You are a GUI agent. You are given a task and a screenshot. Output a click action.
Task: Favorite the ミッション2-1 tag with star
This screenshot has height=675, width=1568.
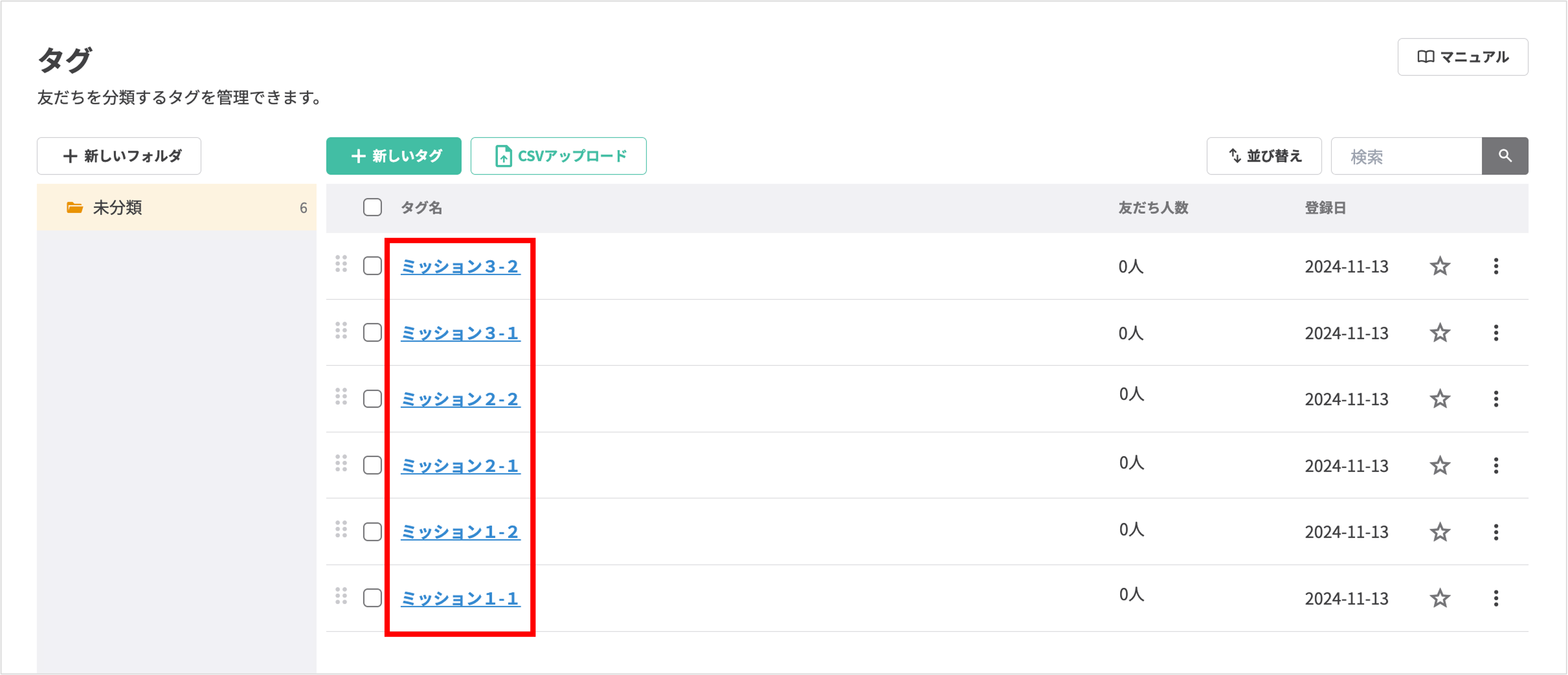click(1440, 465)
